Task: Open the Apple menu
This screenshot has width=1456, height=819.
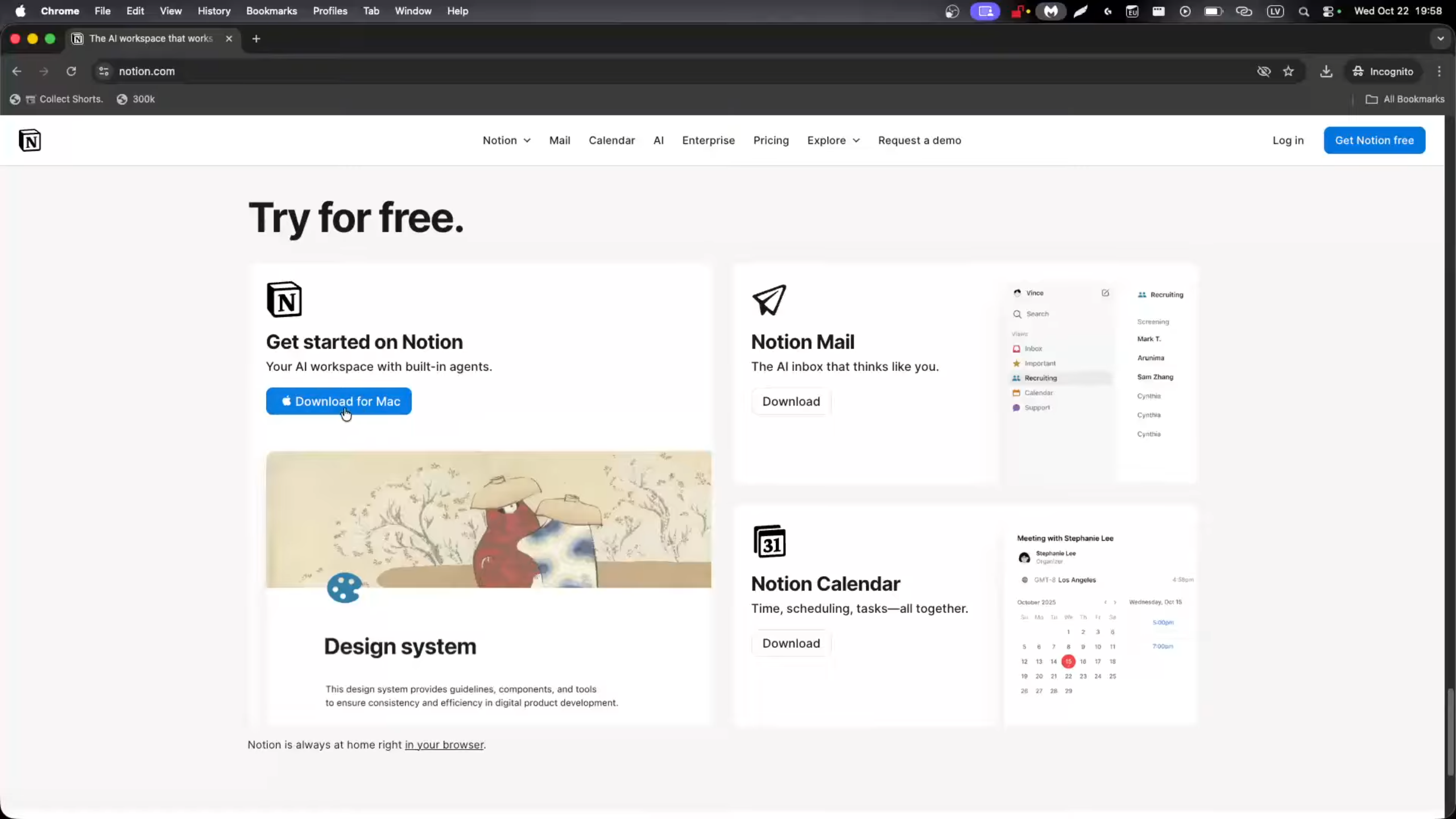Action: pos(20,11)
